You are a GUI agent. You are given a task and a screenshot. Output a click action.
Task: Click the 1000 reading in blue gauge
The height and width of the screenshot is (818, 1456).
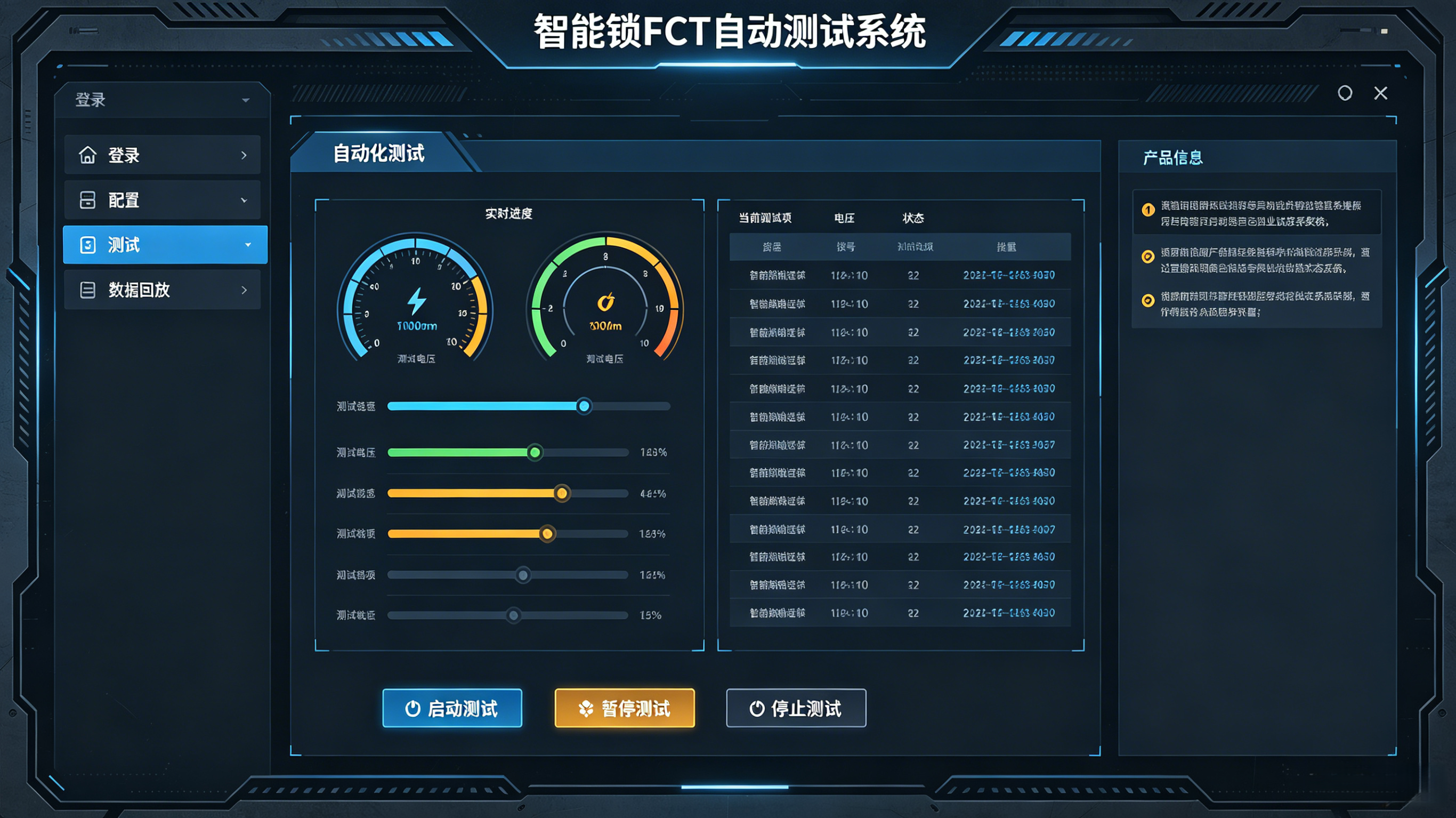coord(417,326)
